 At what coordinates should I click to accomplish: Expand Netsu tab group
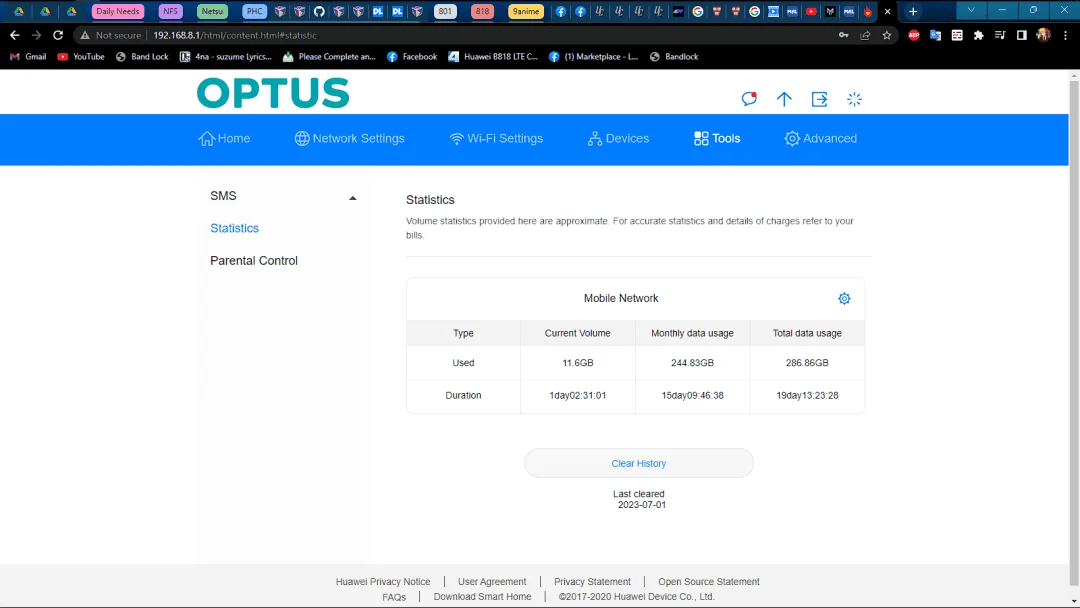(212, 11)
